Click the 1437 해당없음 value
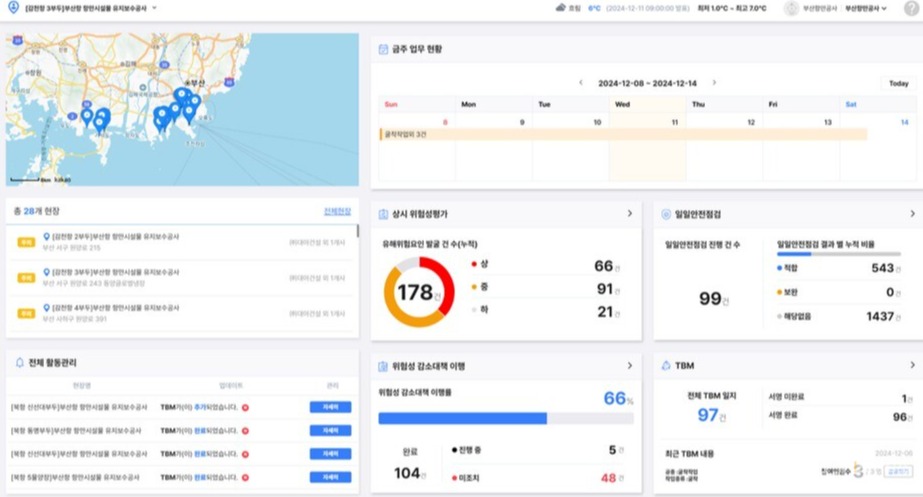Image resolution: width=923 pixels, height=497 pixels. click(x=880, y=316)
